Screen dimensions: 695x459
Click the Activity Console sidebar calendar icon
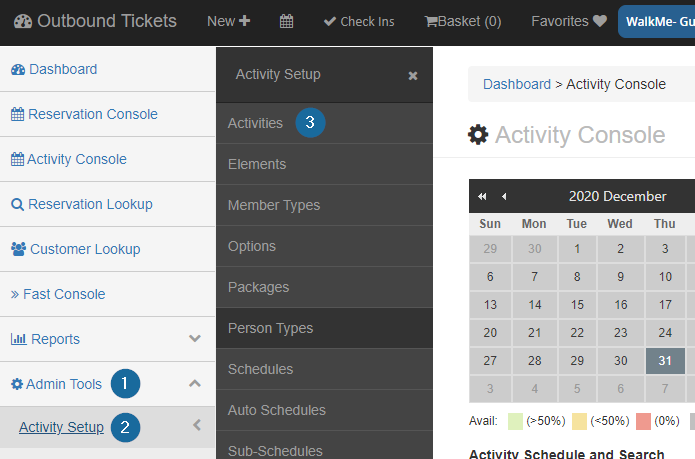(x=17, y=159)
